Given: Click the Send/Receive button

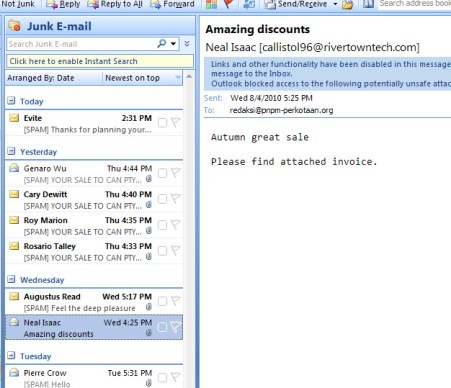Looking at the screenshot, I should click(x=296, y=4).
